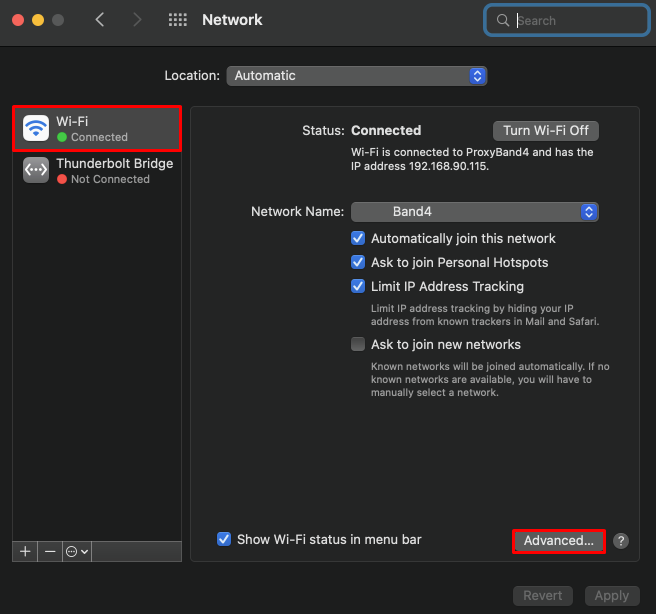Remove the selected service with minus button
656x614 pixels.
tap(50, 552)
